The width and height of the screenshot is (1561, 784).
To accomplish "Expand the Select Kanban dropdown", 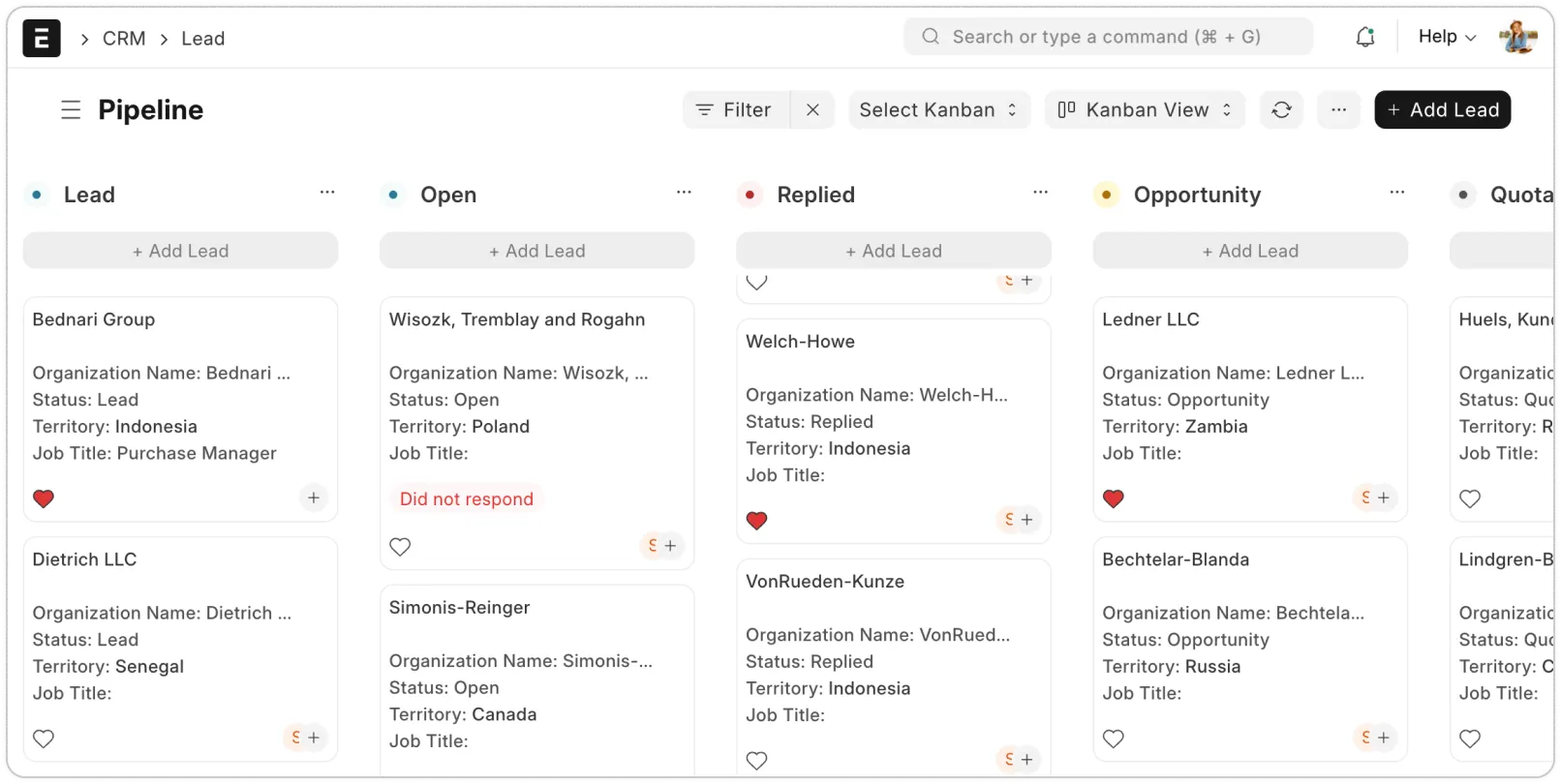I will (x=938, y=110).
